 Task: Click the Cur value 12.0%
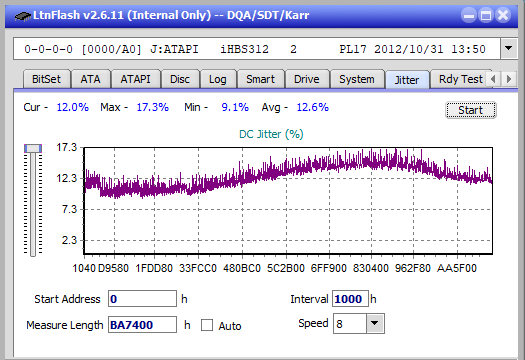tap(73, 107)
